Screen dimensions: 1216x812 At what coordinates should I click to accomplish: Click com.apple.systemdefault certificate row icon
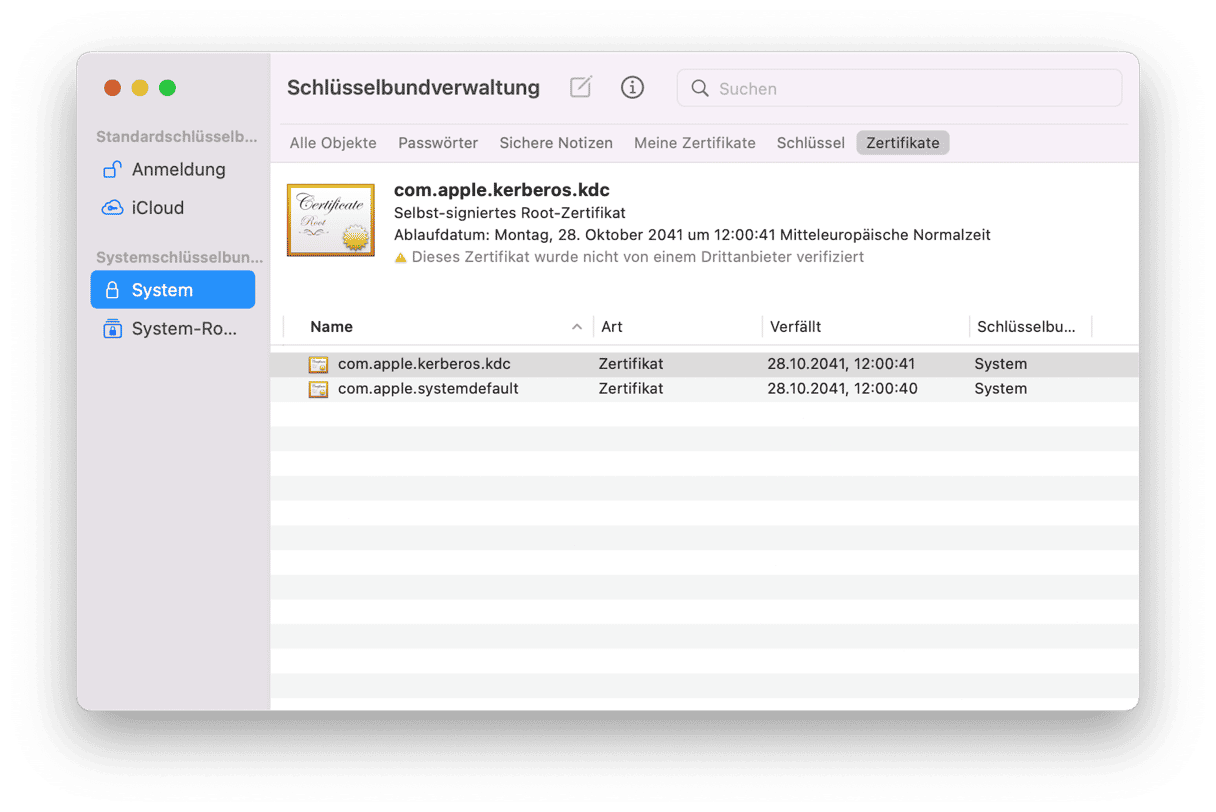(318, 389)
